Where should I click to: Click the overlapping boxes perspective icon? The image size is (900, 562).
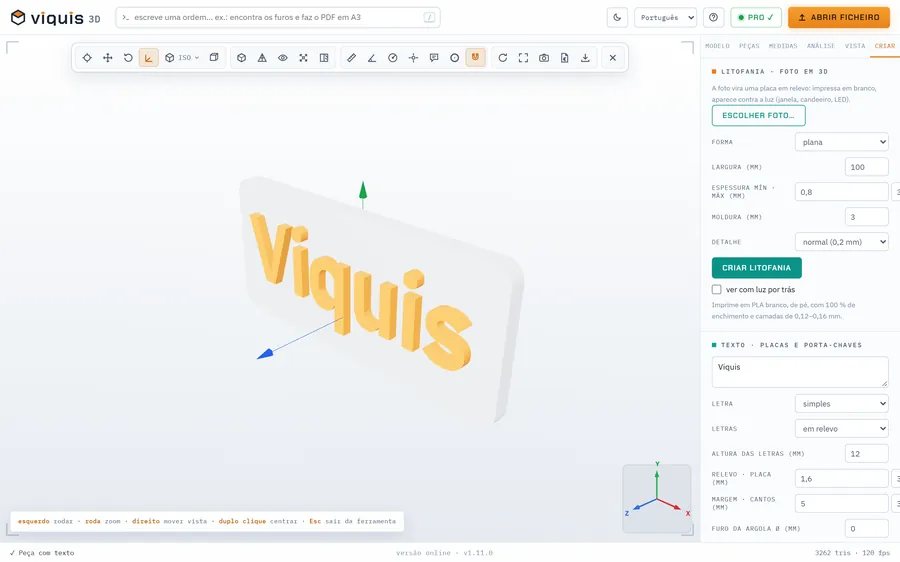click(214, 57)
